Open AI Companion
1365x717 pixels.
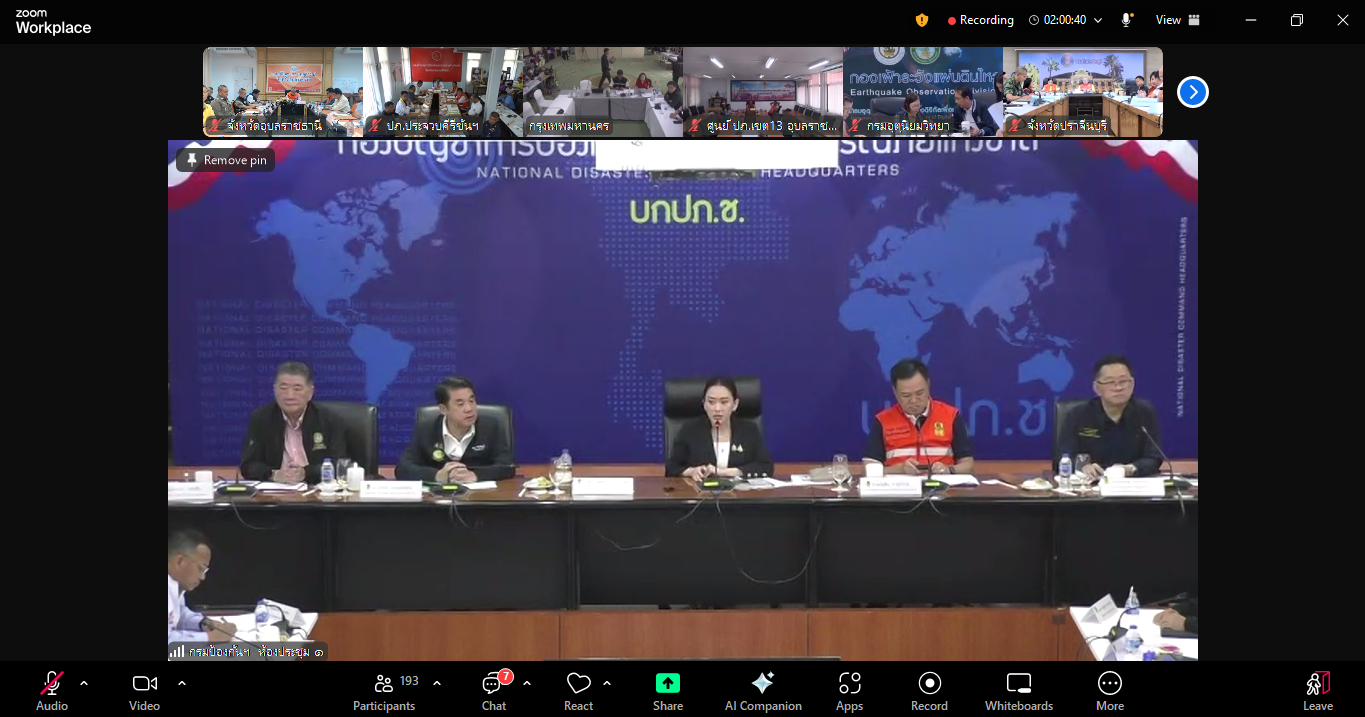coord(763,689)
